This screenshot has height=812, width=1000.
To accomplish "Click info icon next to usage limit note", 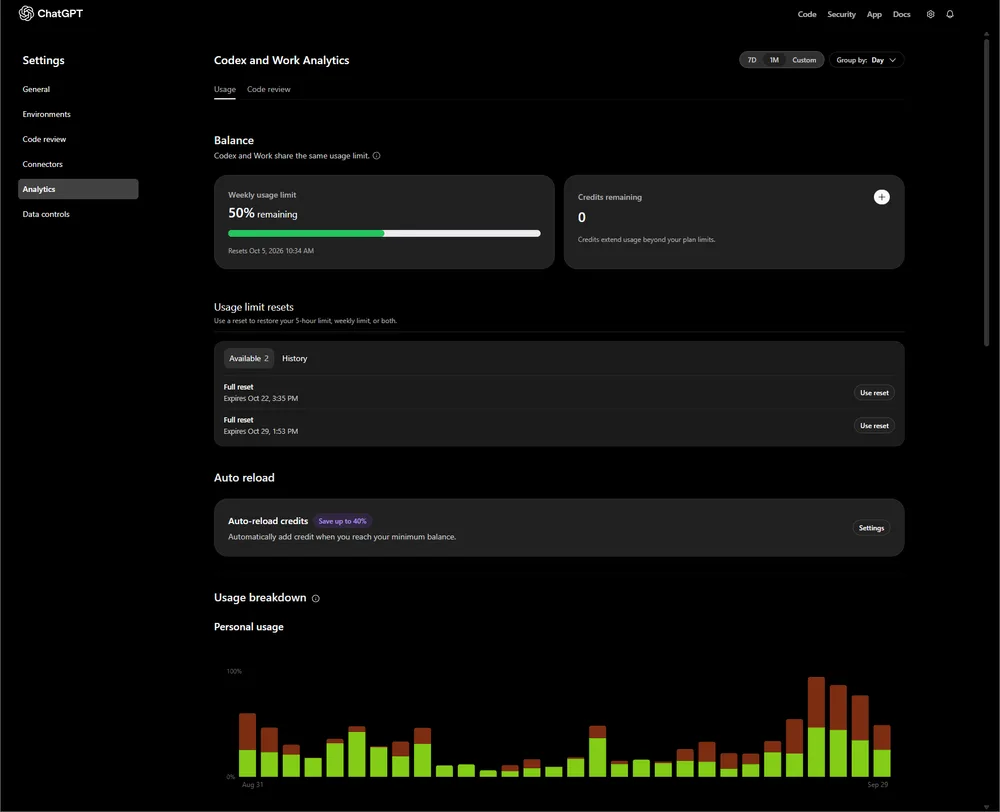I will (376, 156).
